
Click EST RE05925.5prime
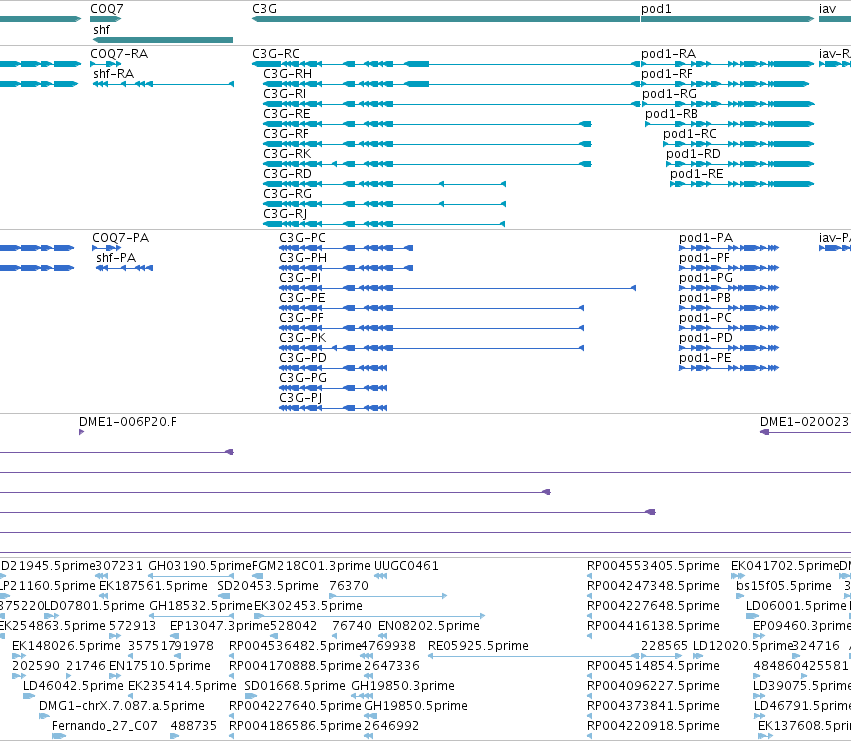click(478, 646)
